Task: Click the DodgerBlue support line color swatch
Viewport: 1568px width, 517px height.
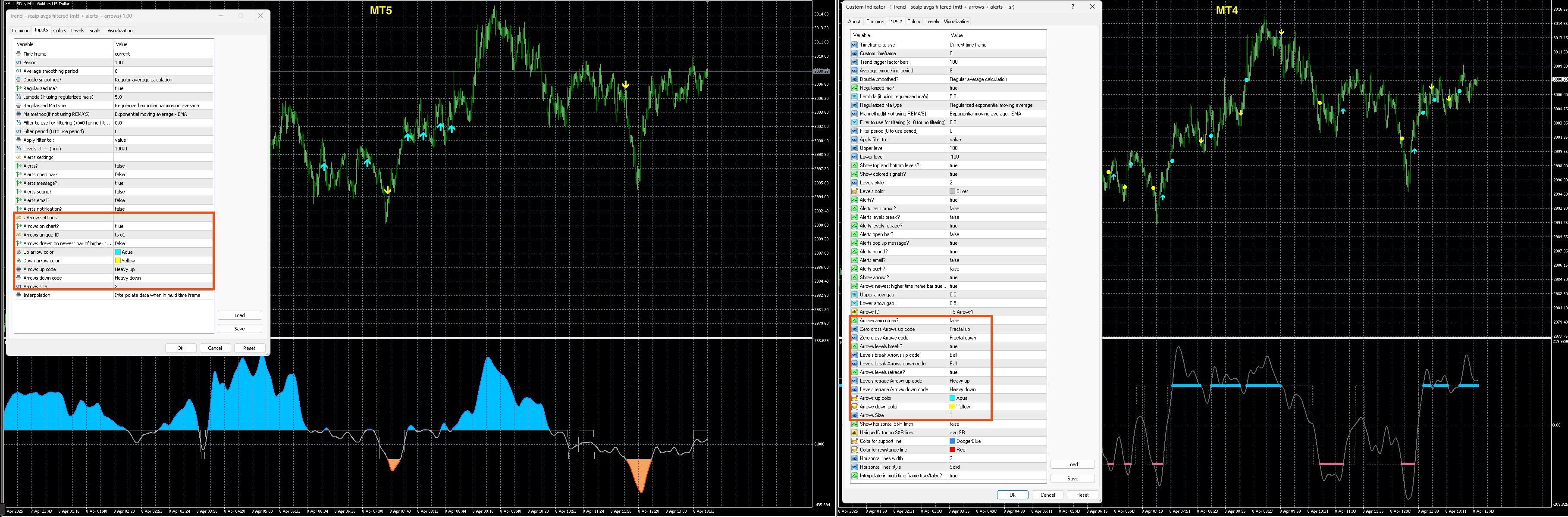Action: pyautogui.click(x=953, y=441)
